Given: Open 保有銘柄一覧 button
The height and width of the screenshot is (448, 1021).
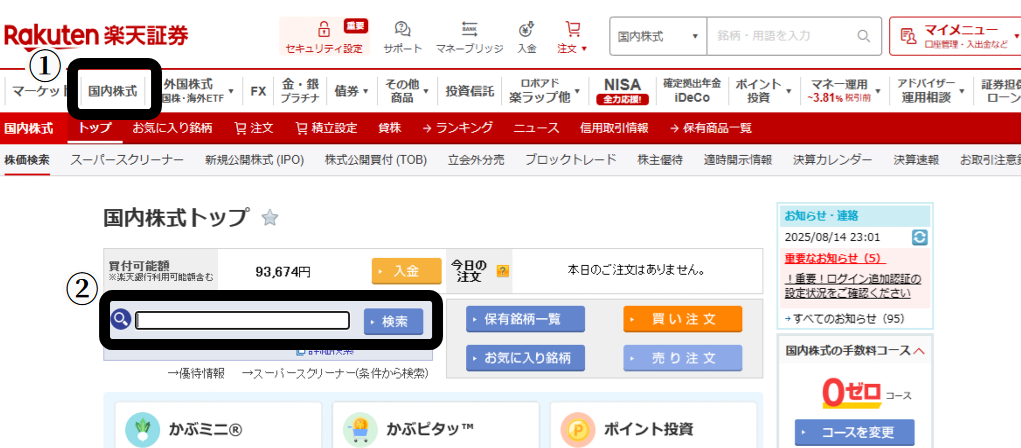Looking at the screenshot, I should [525, 319].
